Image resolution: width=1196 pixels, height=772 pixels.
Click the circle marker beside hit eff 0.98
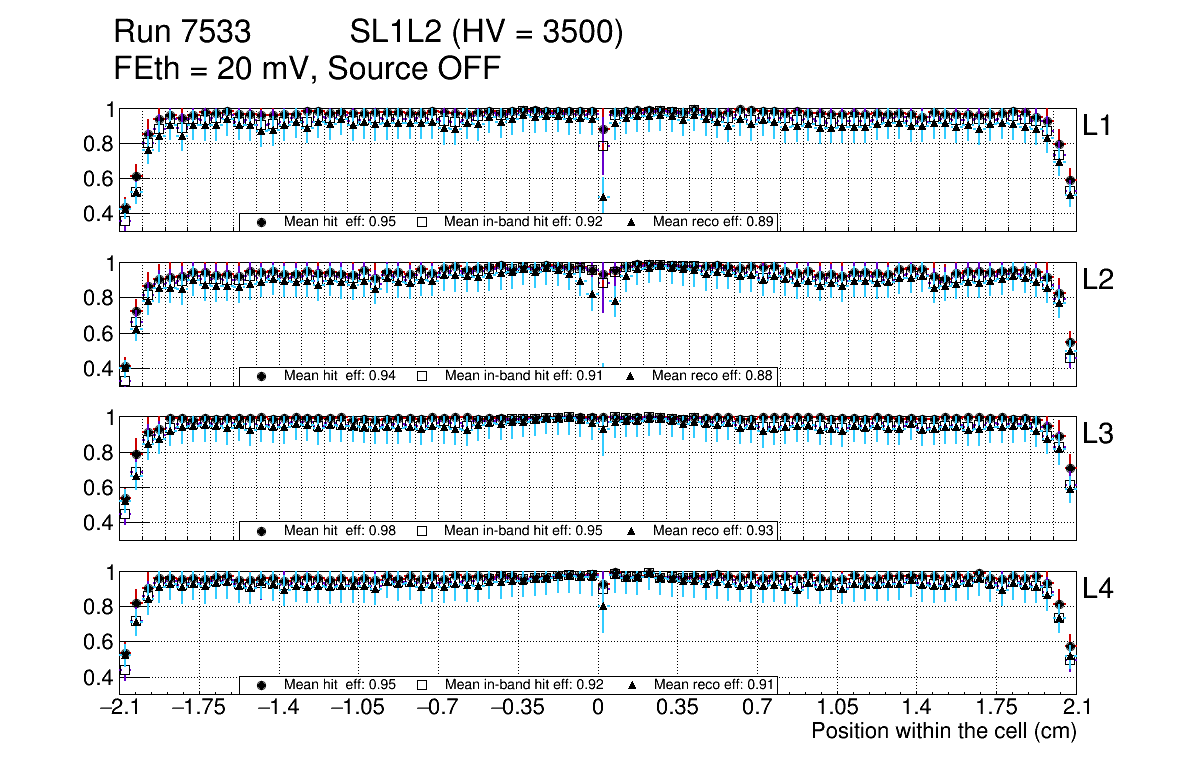(x=262, y=531)
